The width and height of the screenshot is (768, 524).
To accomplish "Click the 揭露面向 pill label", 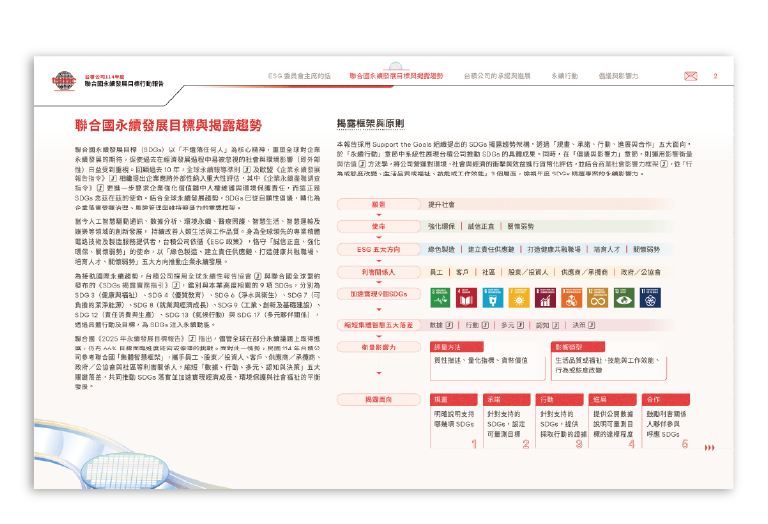I will 378,400.
